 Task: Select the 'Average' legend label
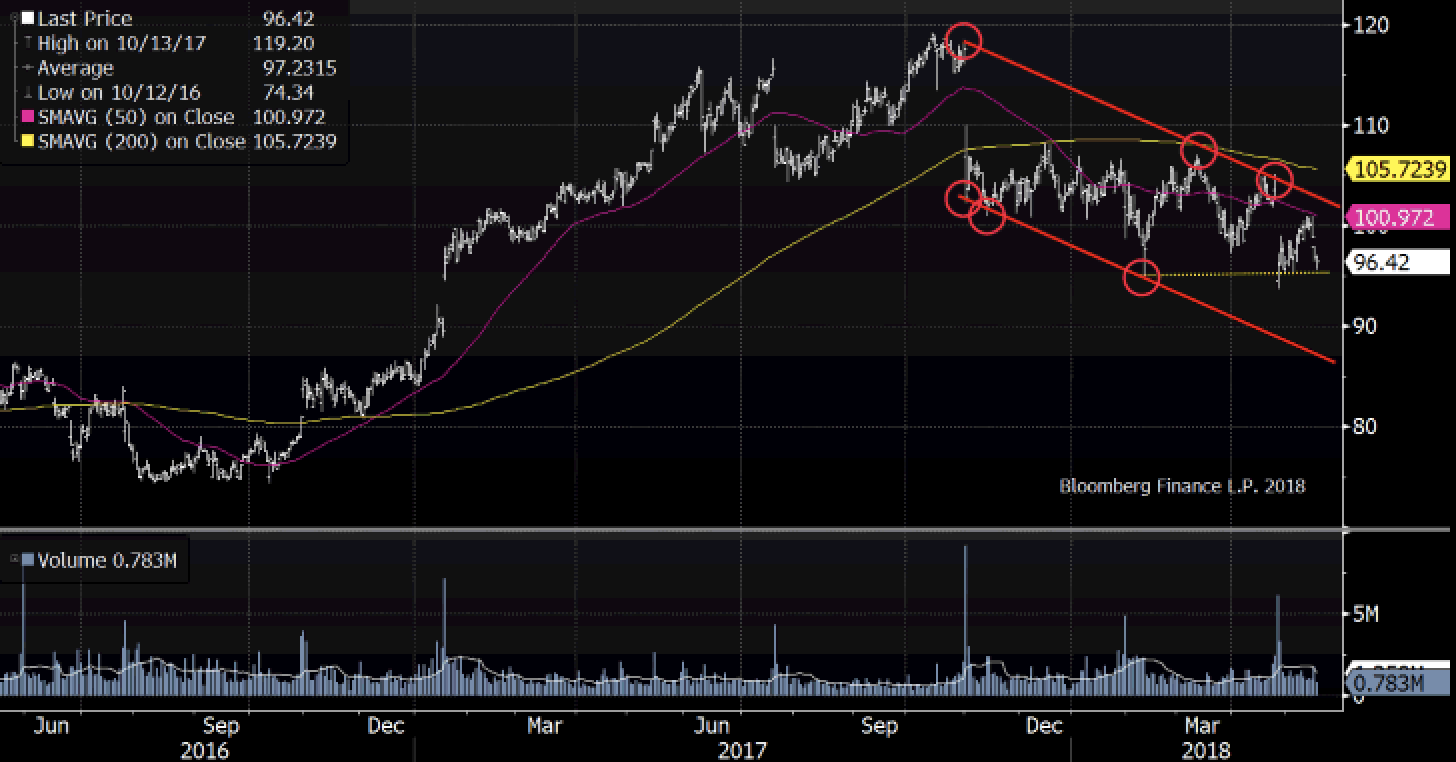[x=75, y=68]
